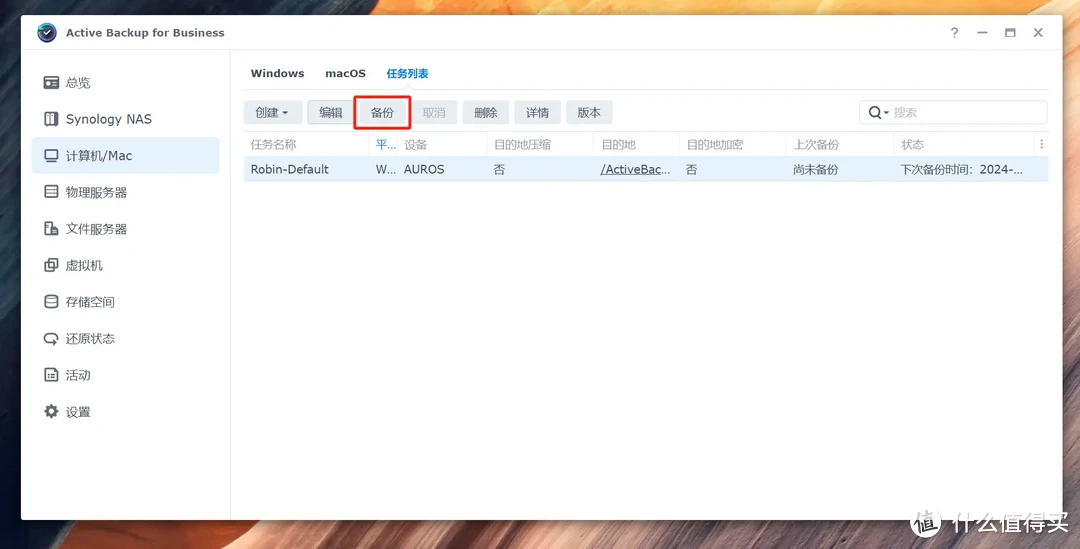Open the 创建 dropdown button

click(273, 112)
